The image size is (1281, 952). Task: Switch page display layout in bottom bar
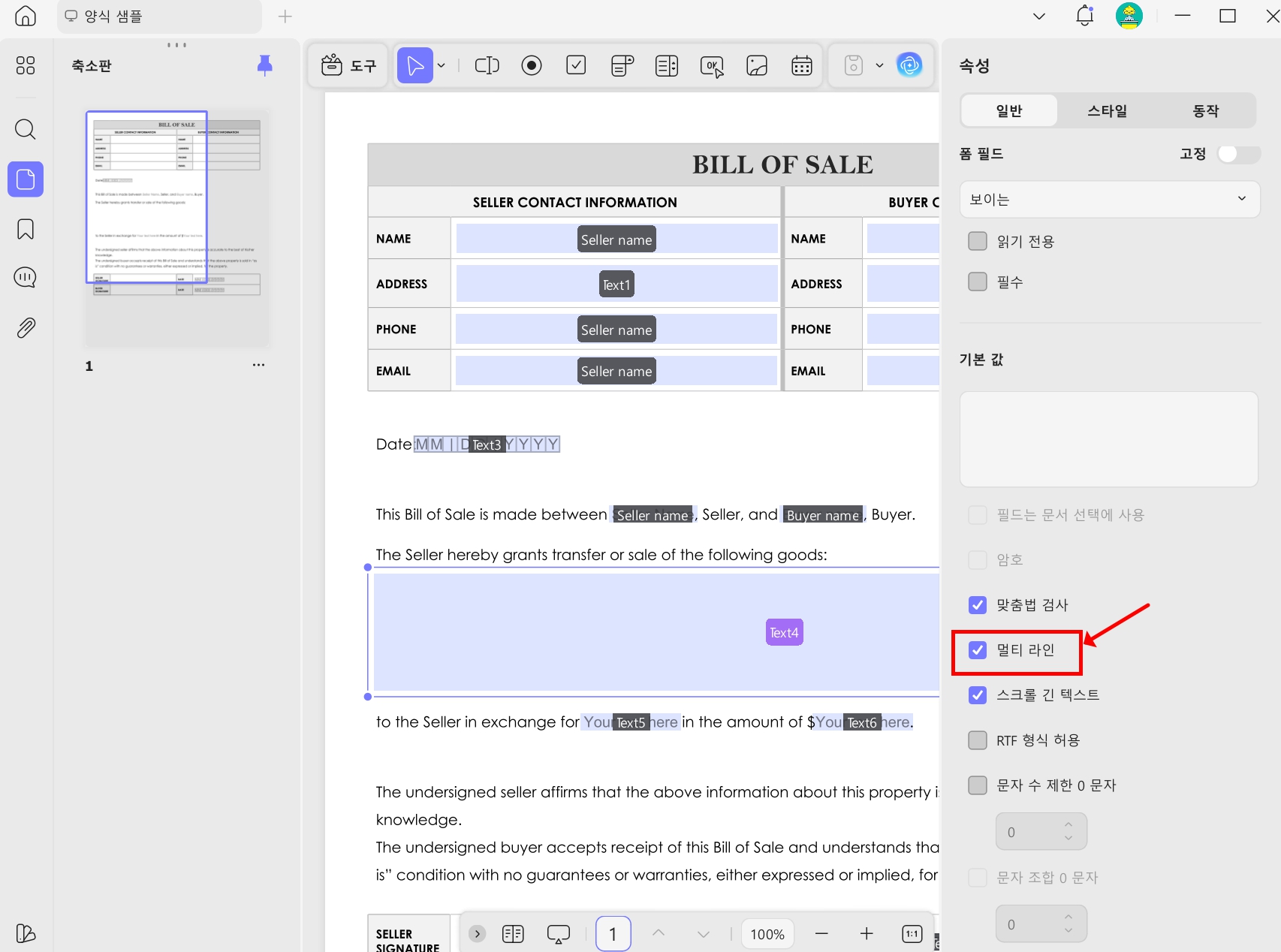click(513, 934)
